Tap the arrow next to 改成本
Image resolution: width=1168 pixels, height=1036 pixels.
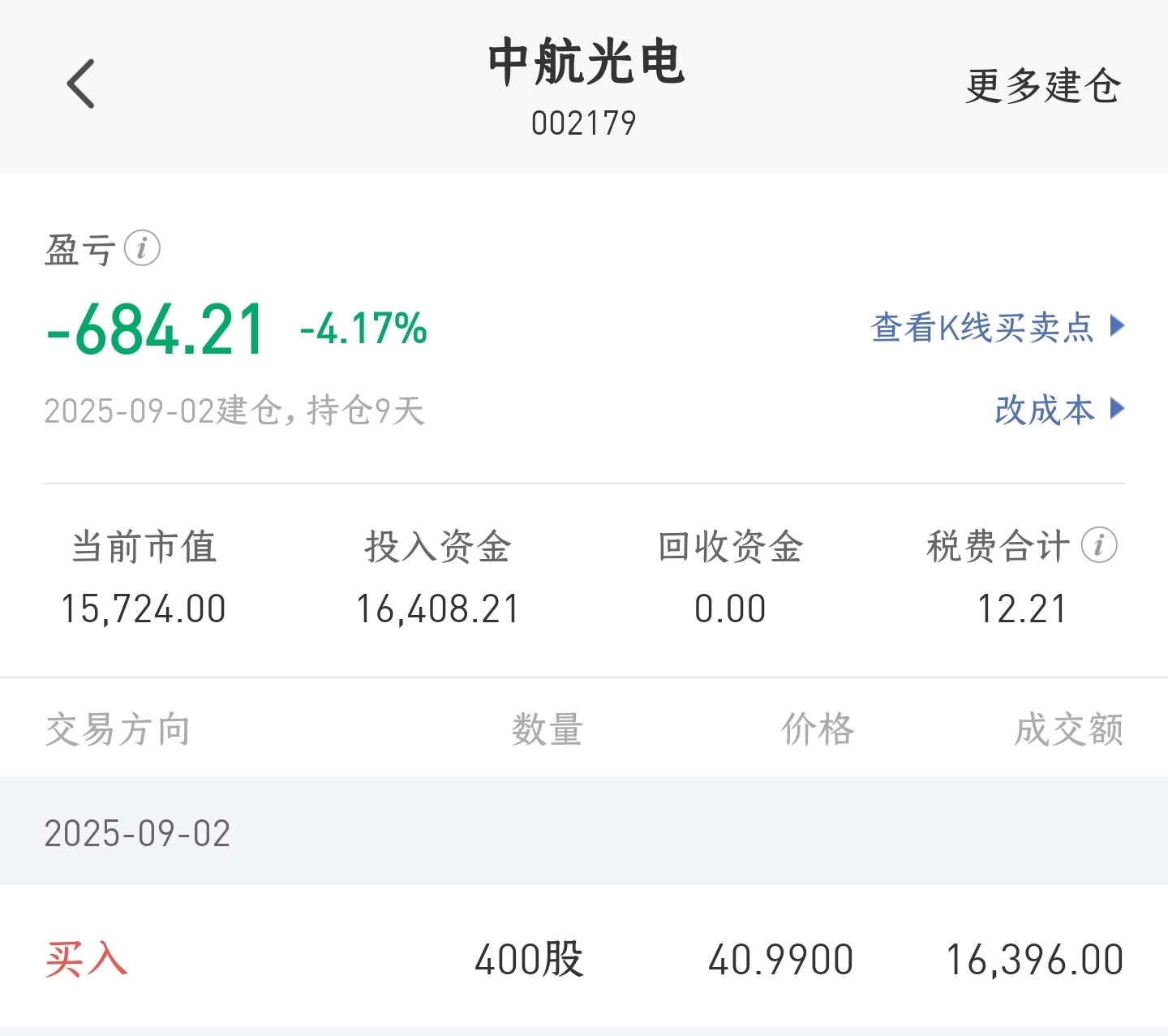click(x=1117, y=408)
